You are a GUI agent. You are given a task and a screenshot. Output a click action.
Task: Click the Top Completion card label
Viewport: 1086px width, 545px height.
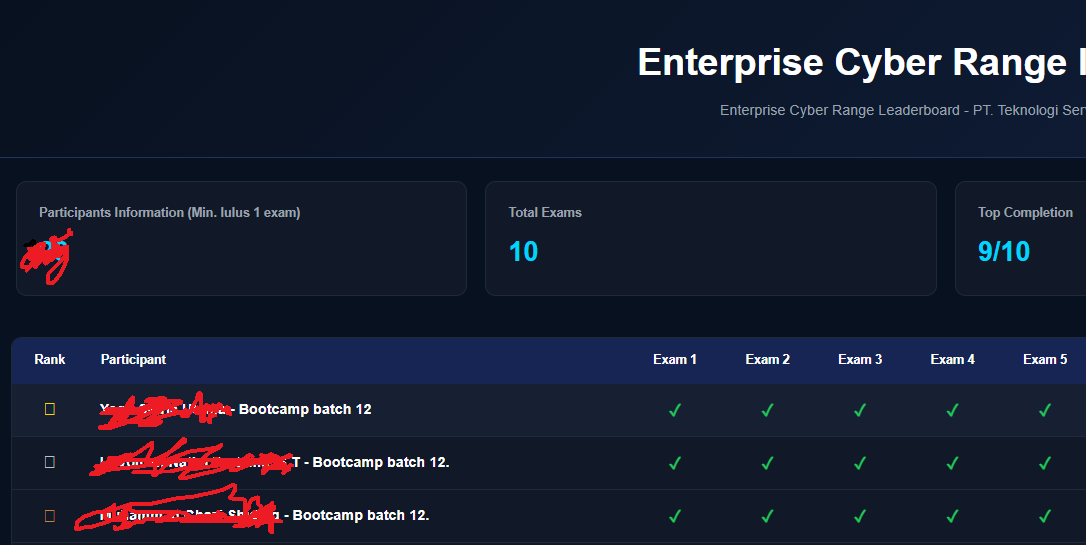click(x=1025, y=213)
